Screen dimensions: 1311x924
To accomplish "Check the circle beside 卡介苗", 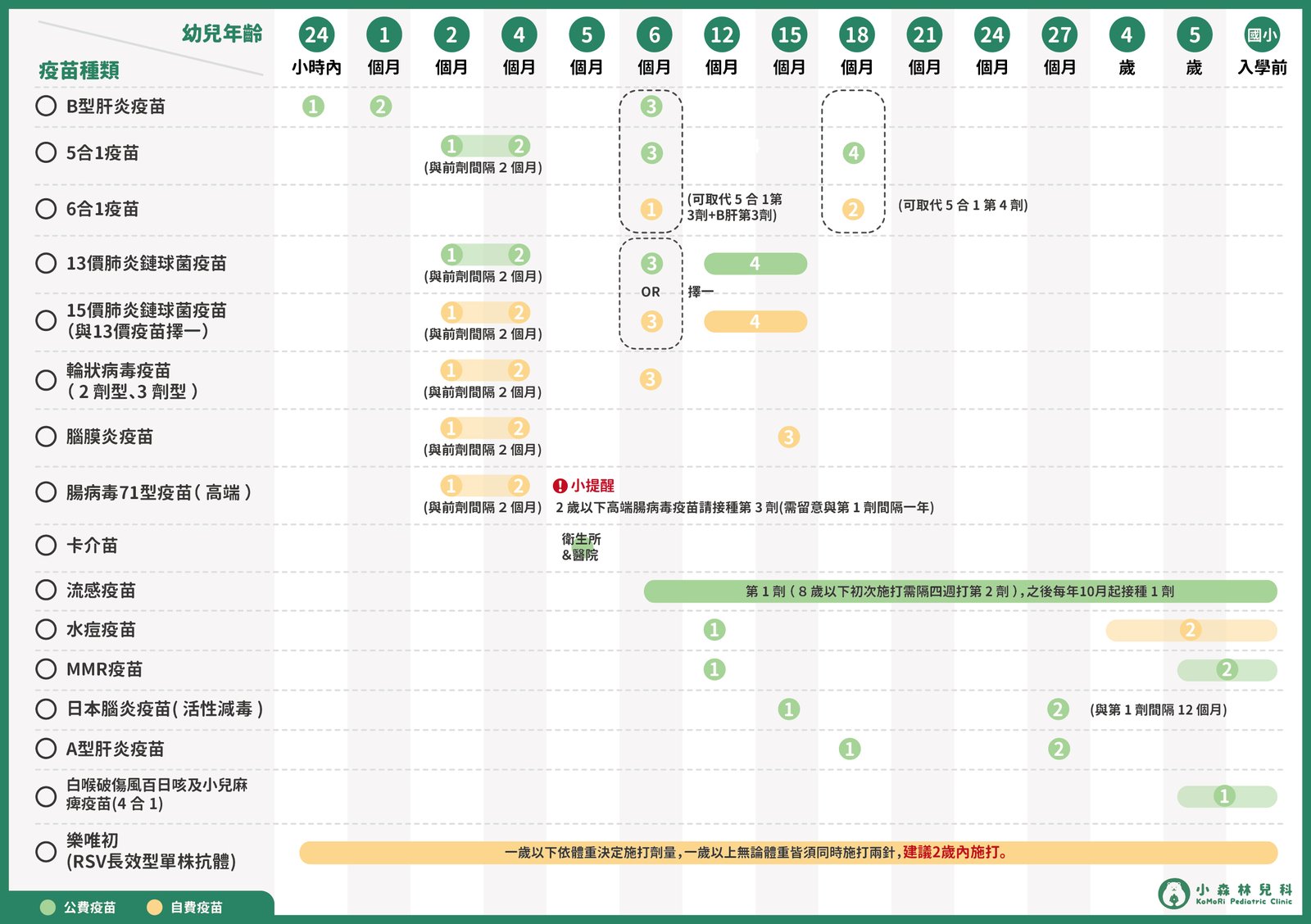I will [x=45, y=546].
